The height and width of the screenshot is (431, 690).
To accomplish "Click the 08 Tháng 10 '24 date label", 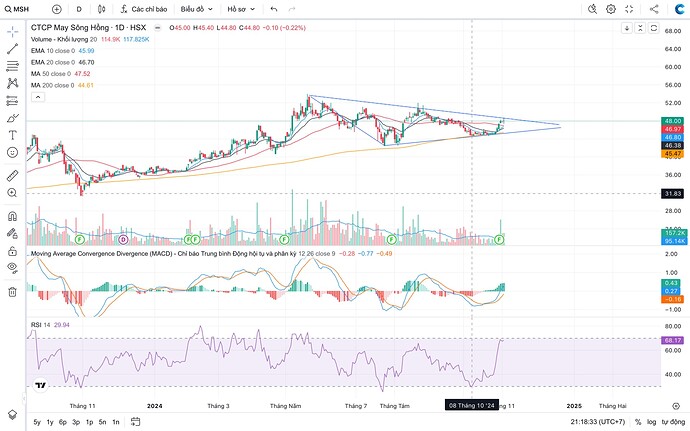I will (472, 405).
